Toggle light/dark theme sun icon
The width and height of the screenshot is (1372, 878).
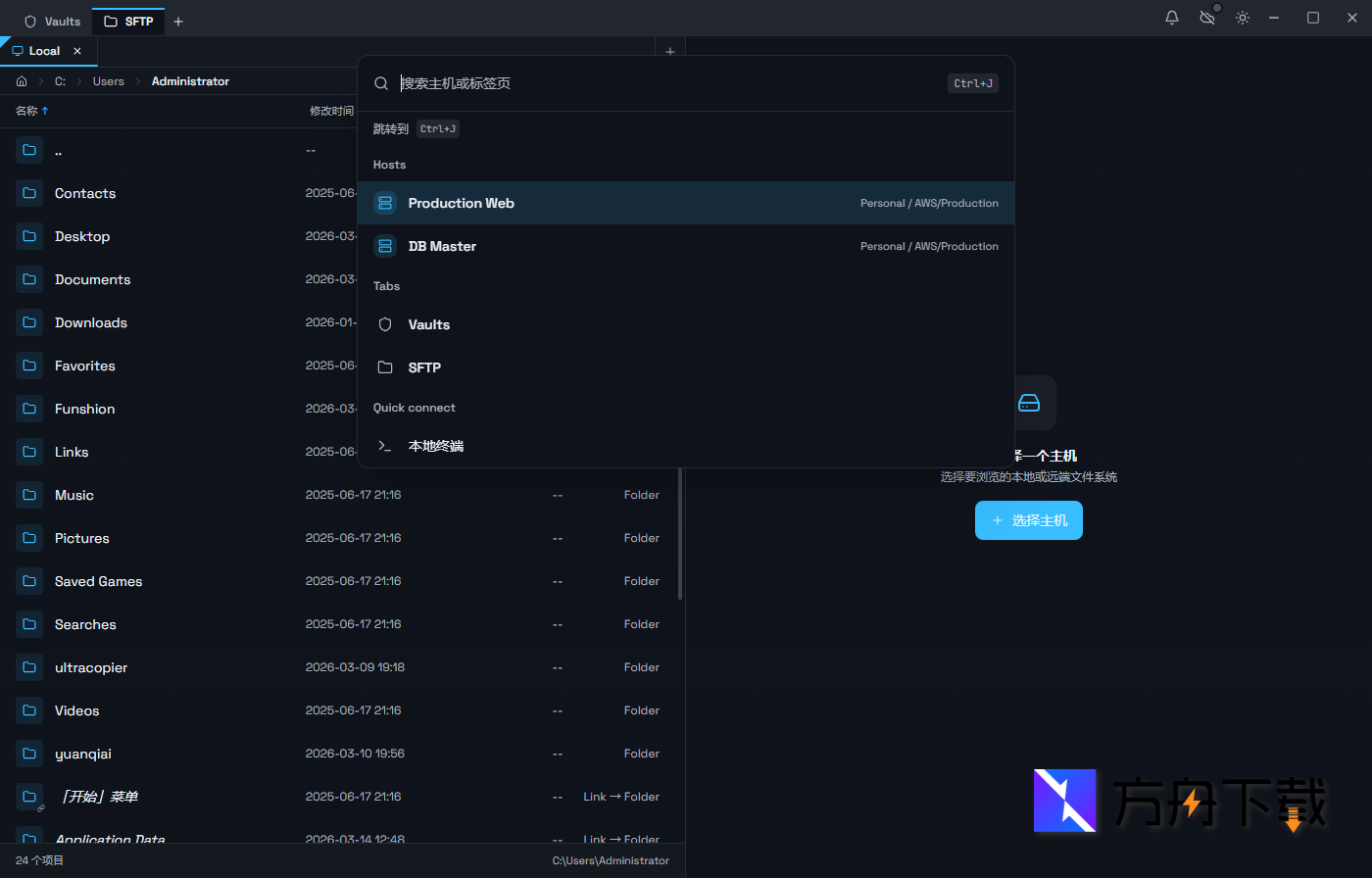(1243, 18)
